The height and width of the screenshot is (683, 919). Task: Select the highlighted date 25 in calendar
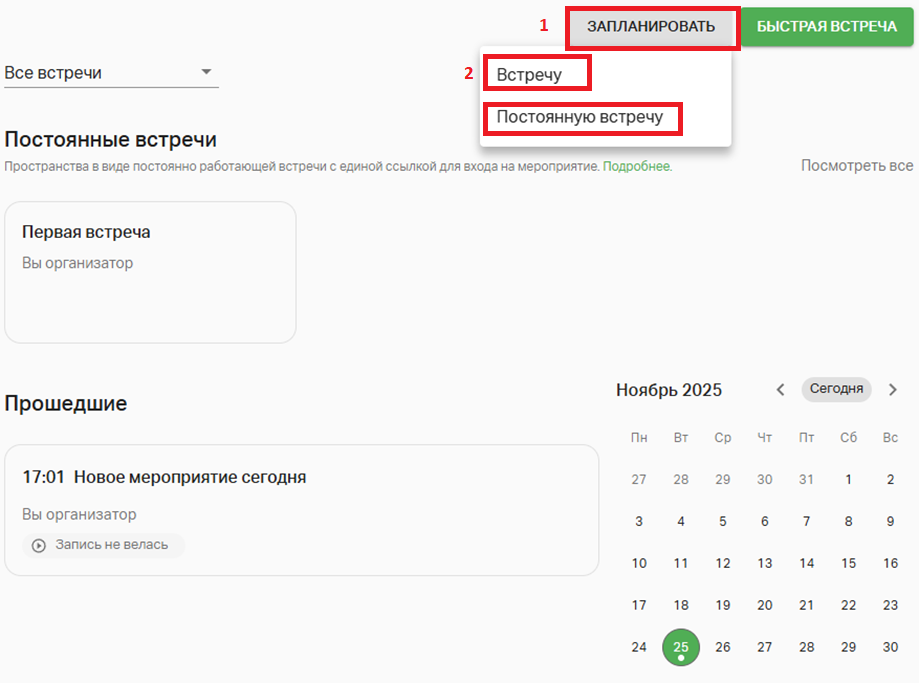pos(681,647)
